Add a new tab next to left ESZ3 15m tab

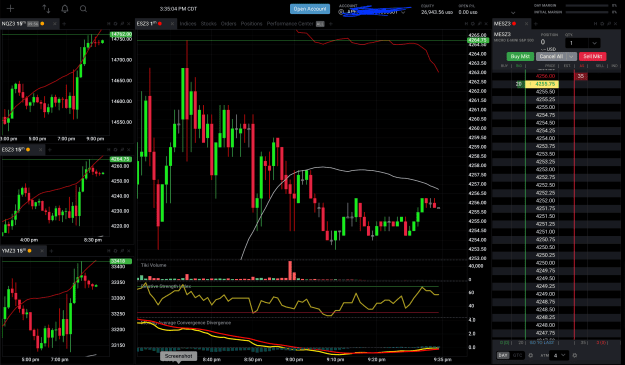50,150
